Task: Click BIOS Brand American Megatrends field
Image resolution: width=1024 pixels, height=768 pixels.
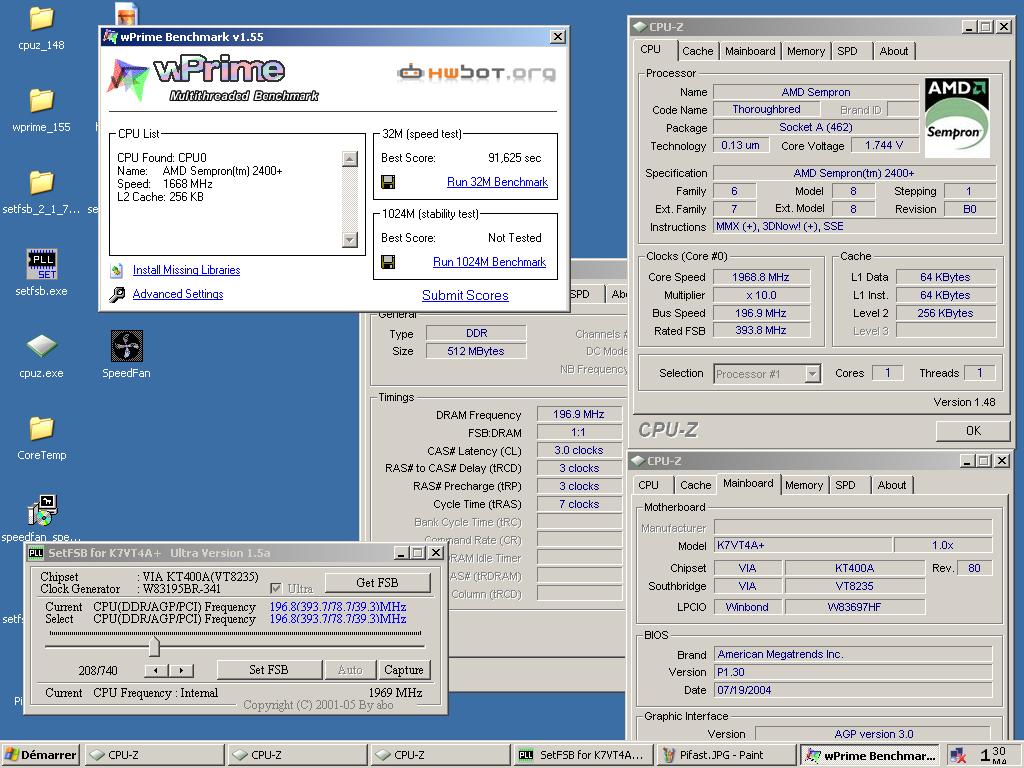Action: pos(853,654)
